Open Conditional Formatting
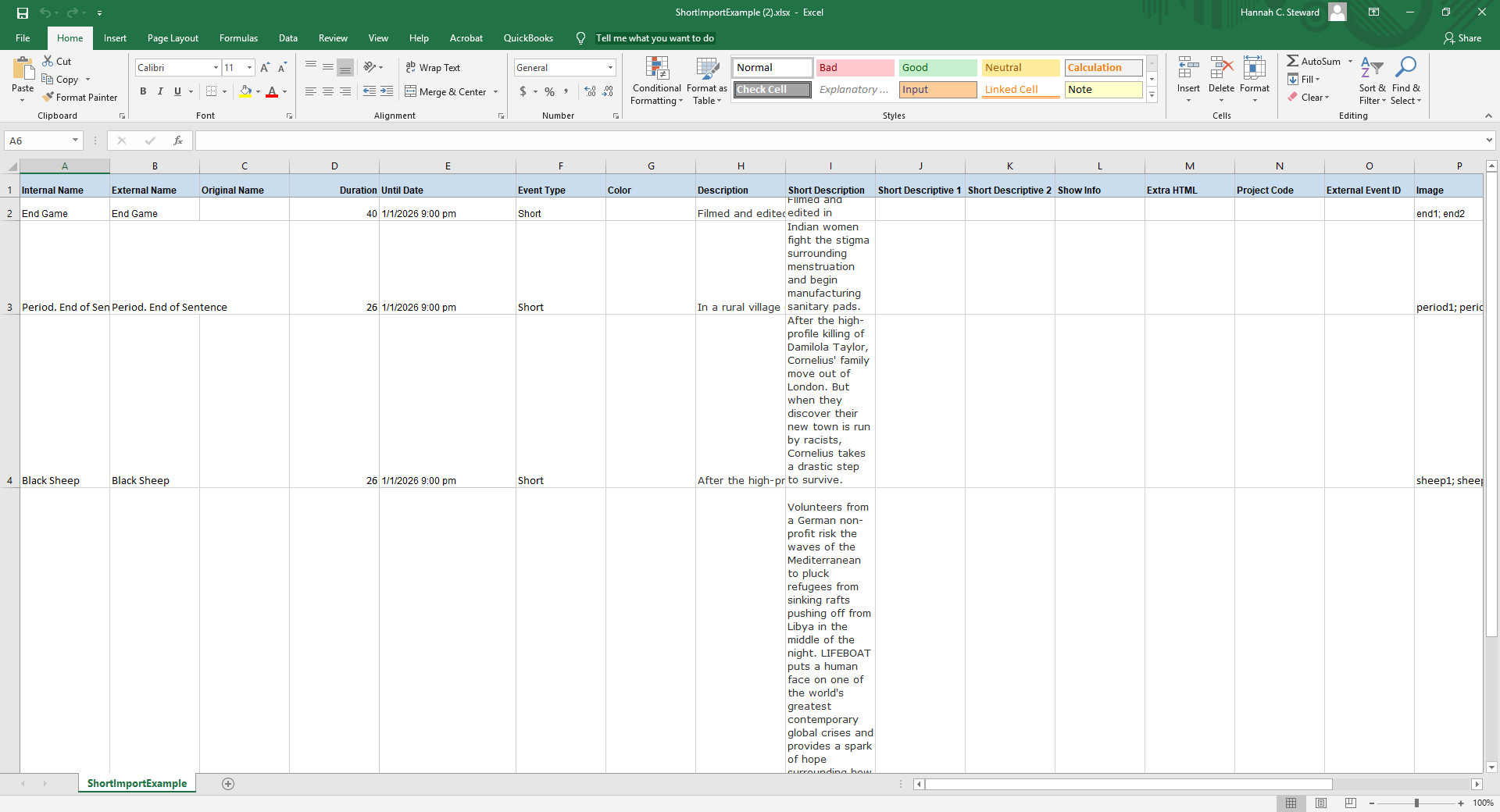This screenshot has width=1500, height=812. [x=657, y=81]
